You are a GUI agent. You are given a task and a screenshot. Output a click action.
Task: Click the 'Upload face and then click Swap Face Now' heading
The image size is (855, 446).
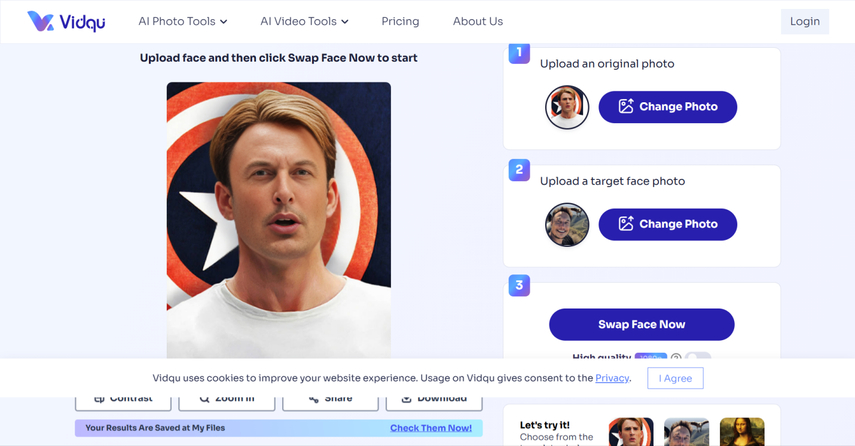279,58
